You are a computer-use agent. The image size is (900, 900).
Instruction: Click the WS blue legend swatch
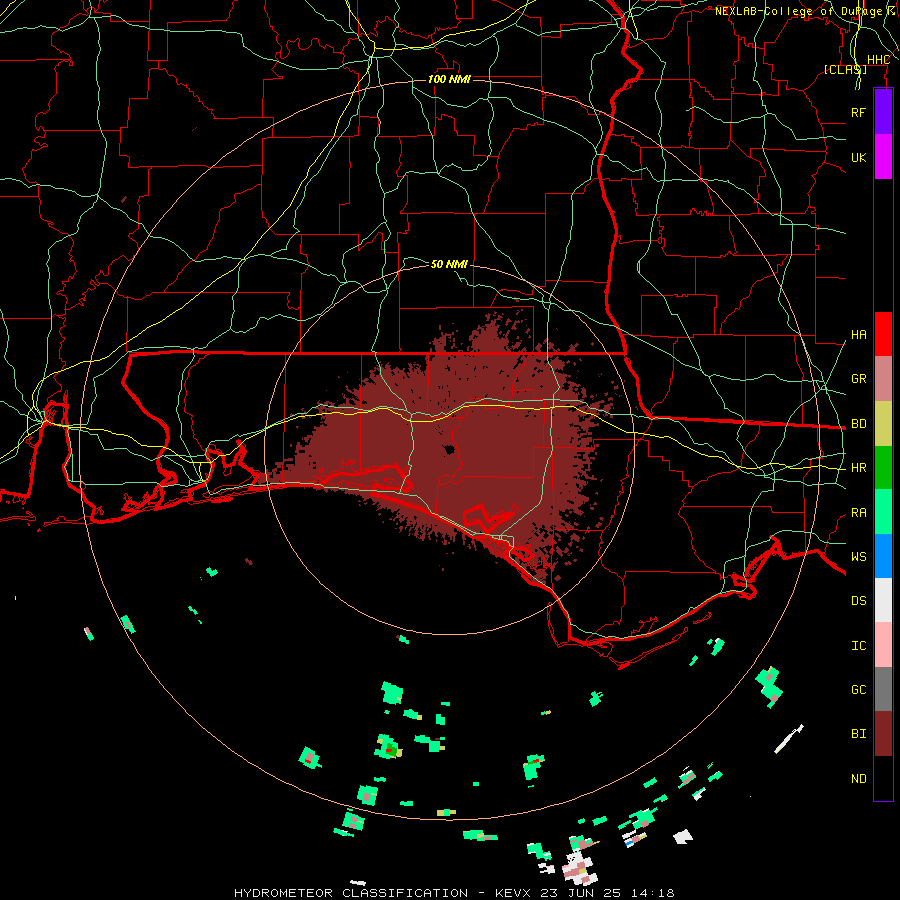[x=883, y=556]
